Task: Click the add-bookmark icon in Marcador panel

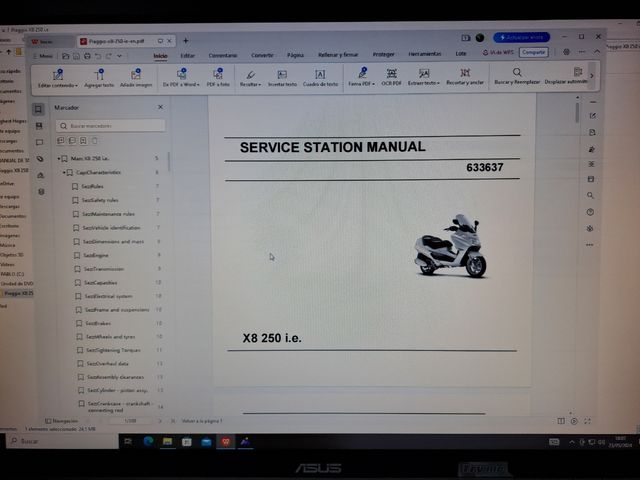Action: (83, 141)
